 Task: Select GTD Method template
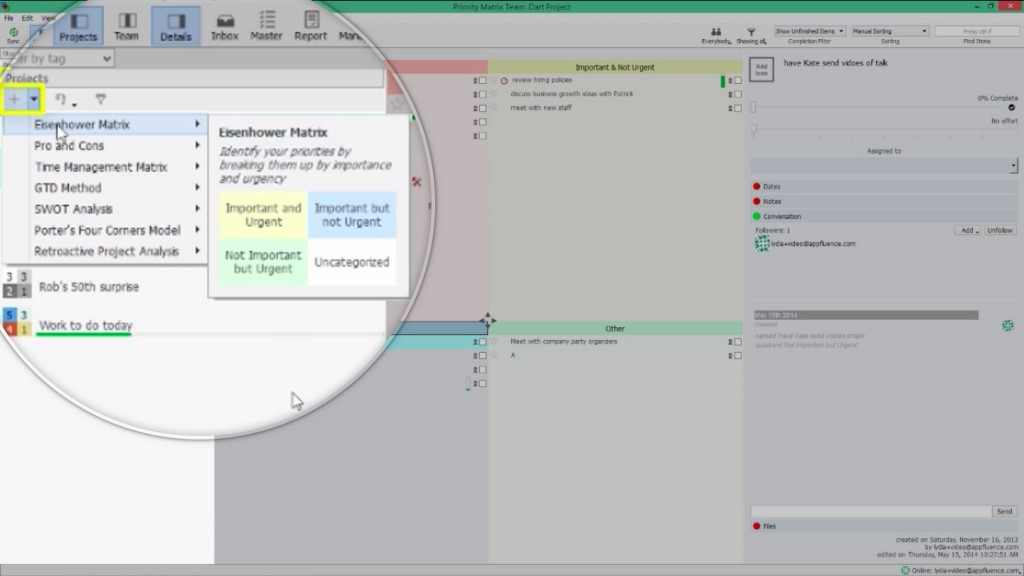106,188
